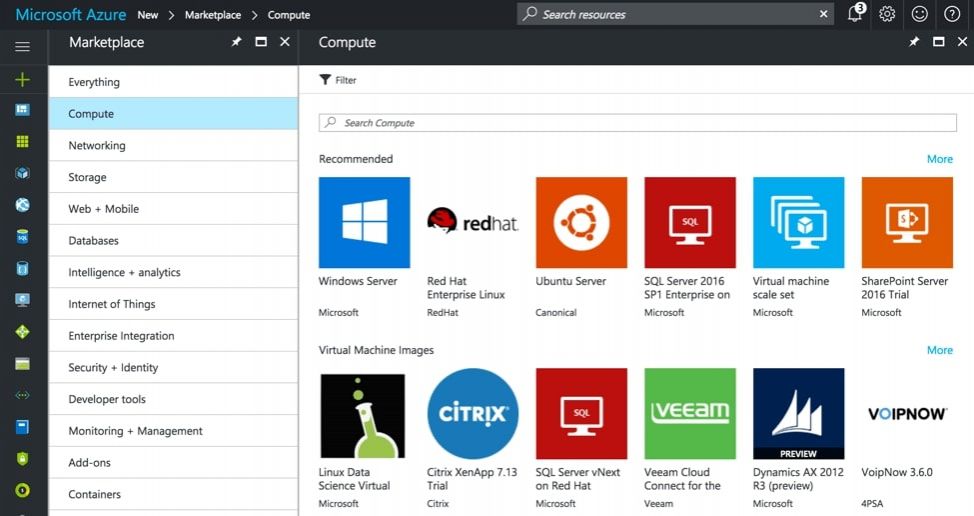
Task: Click the smiley feedback icon
Action: pos(919,14)
